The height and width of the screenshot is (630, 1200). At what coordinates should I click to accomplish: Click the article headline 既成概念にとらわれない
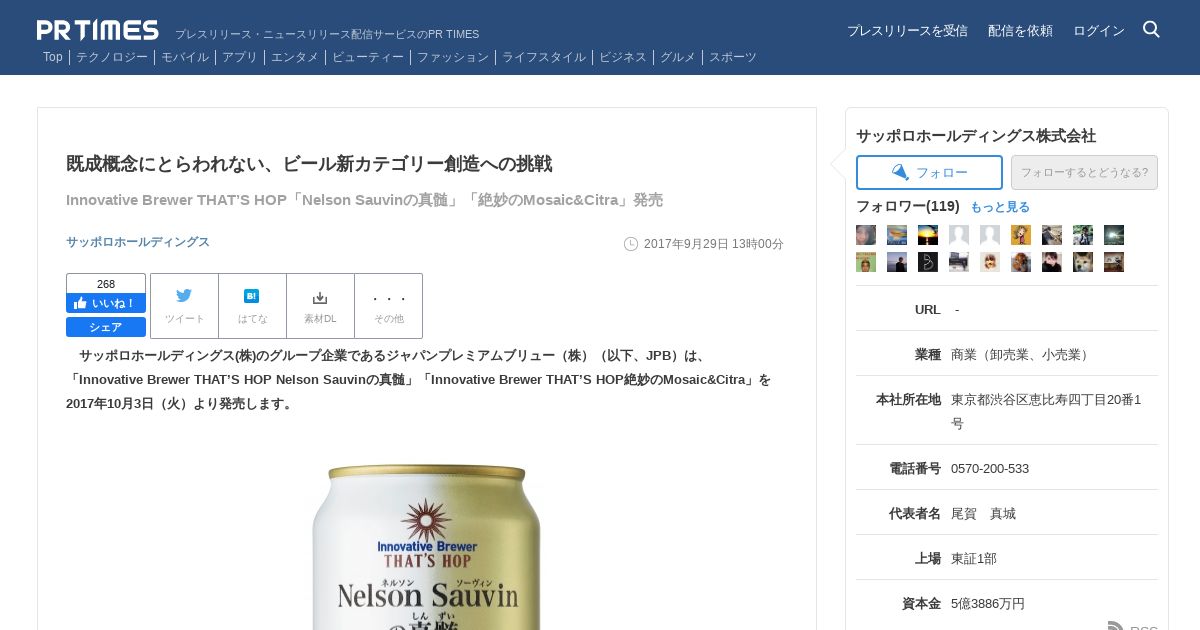click(309, 164)
